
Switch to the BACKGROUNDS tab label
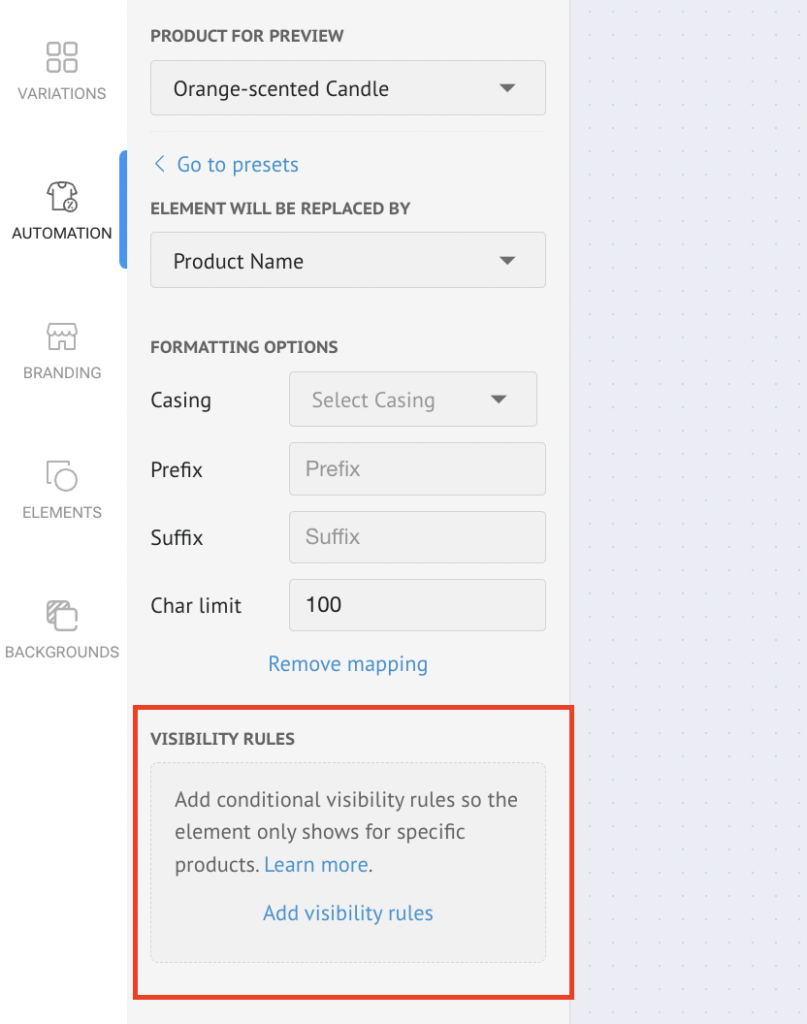coord(62,652)
